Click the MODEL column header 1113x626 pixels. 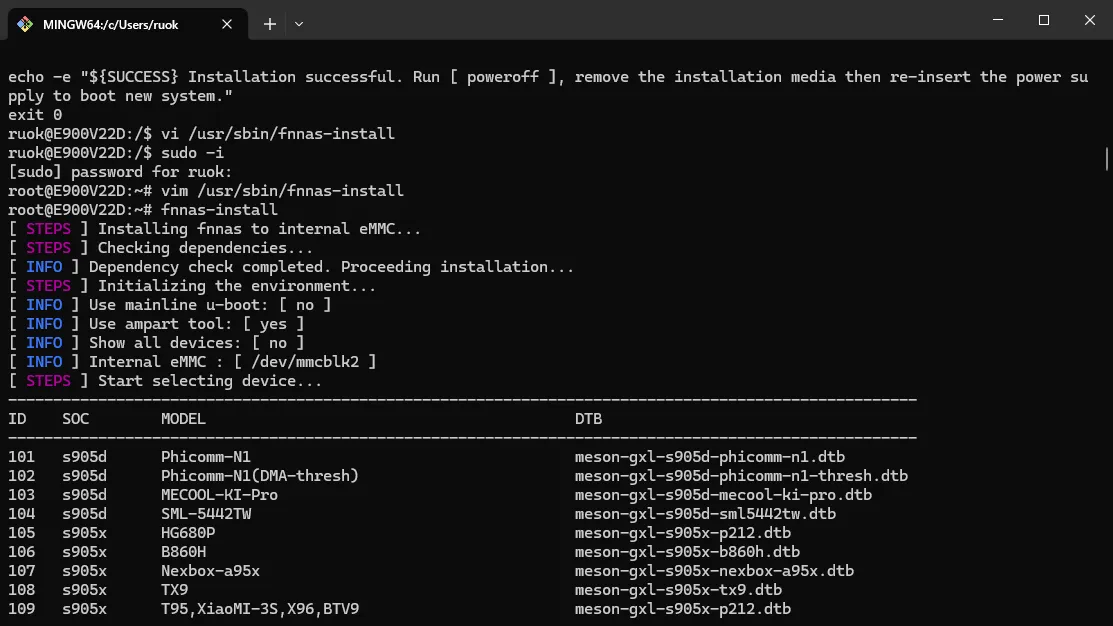pyautogui.click(x=183, y=419)
